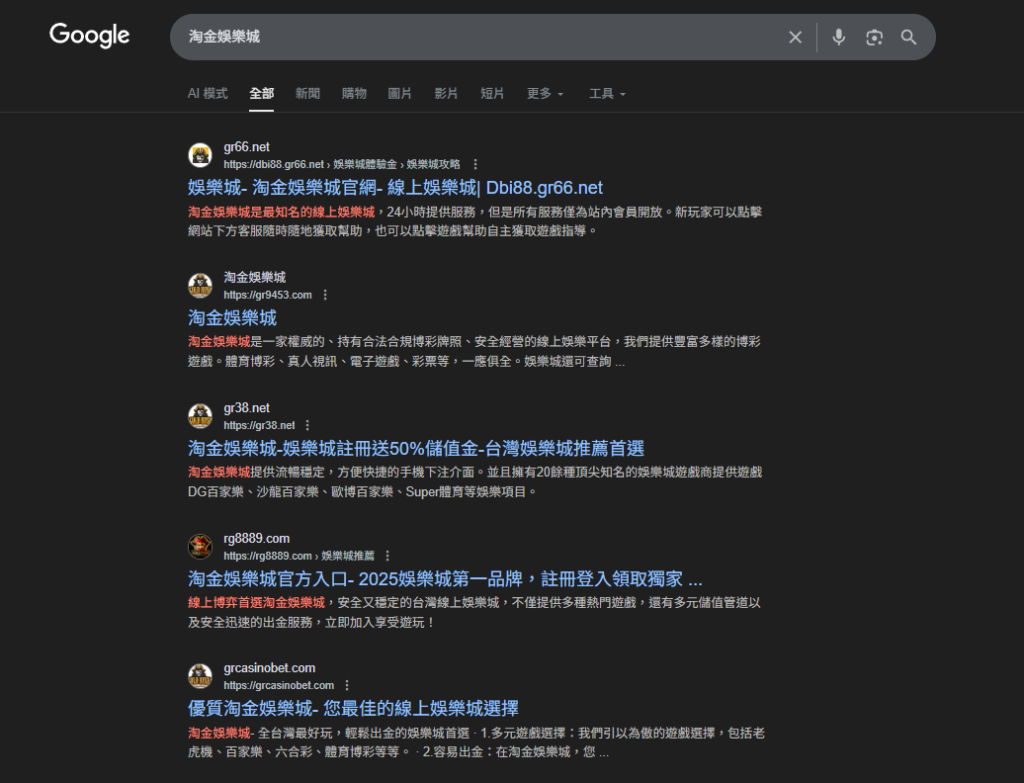Click URL https://gr38.net
Screen dimensions: 1024x783
(x=259, y=426)
